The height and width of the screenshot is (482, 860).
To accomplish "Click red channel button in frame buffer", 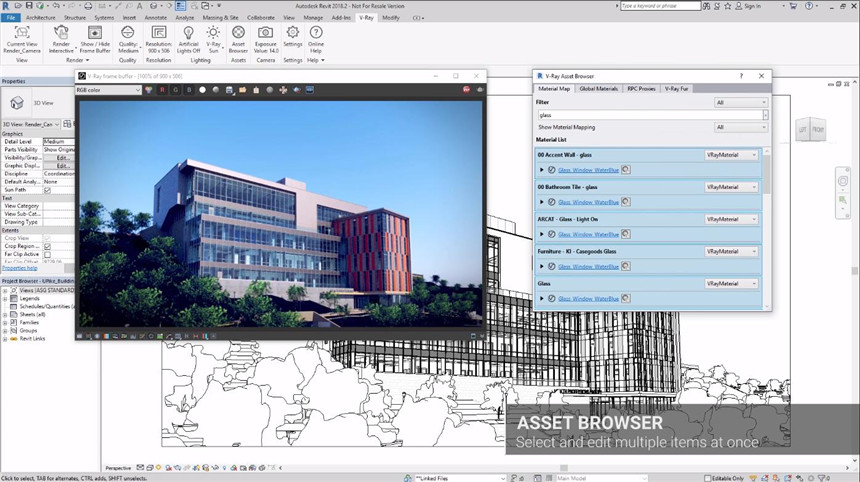I will click(x=163, y=90).
